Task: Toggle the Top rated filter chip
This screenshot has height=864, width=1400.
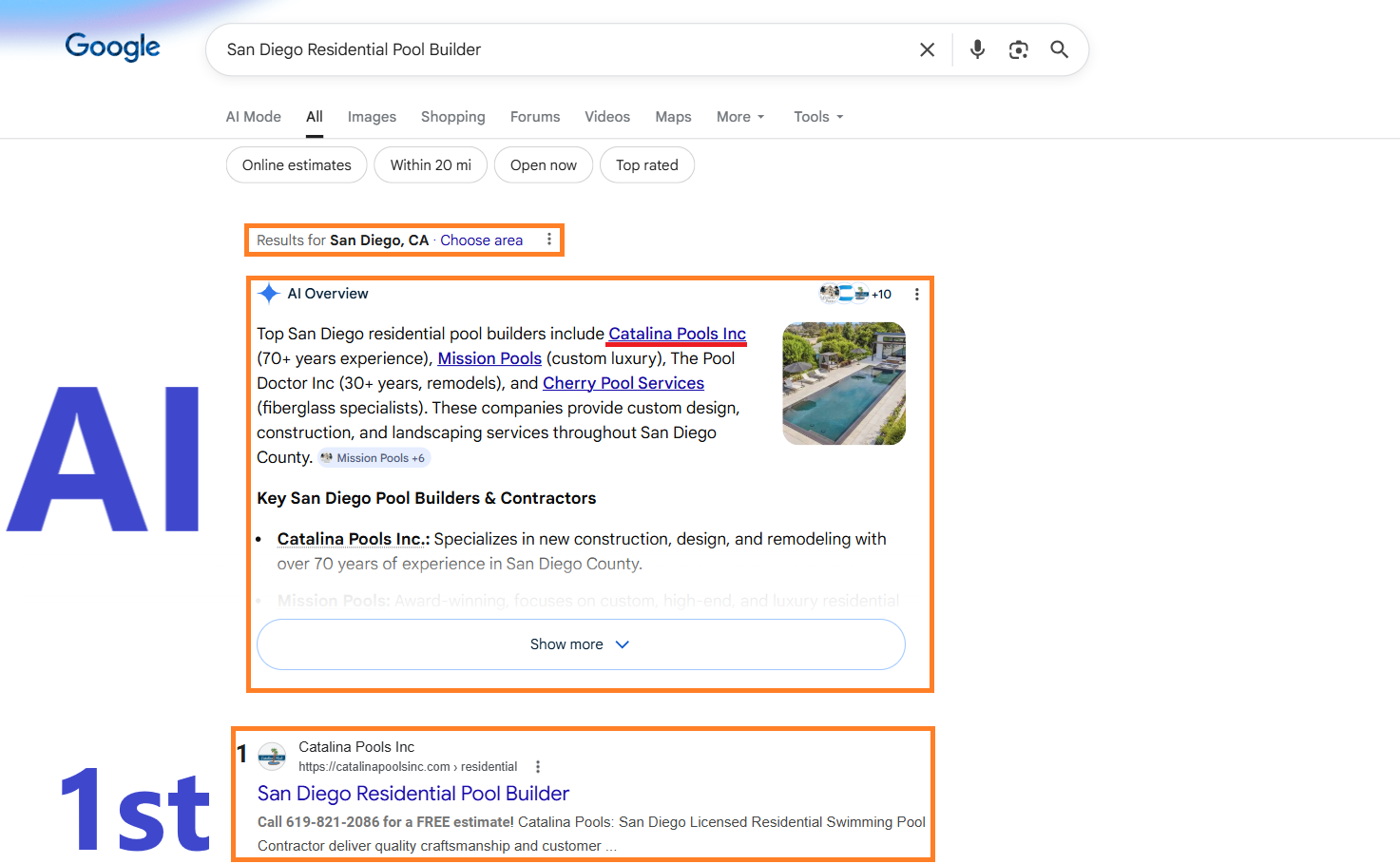Action: [646, 165]
